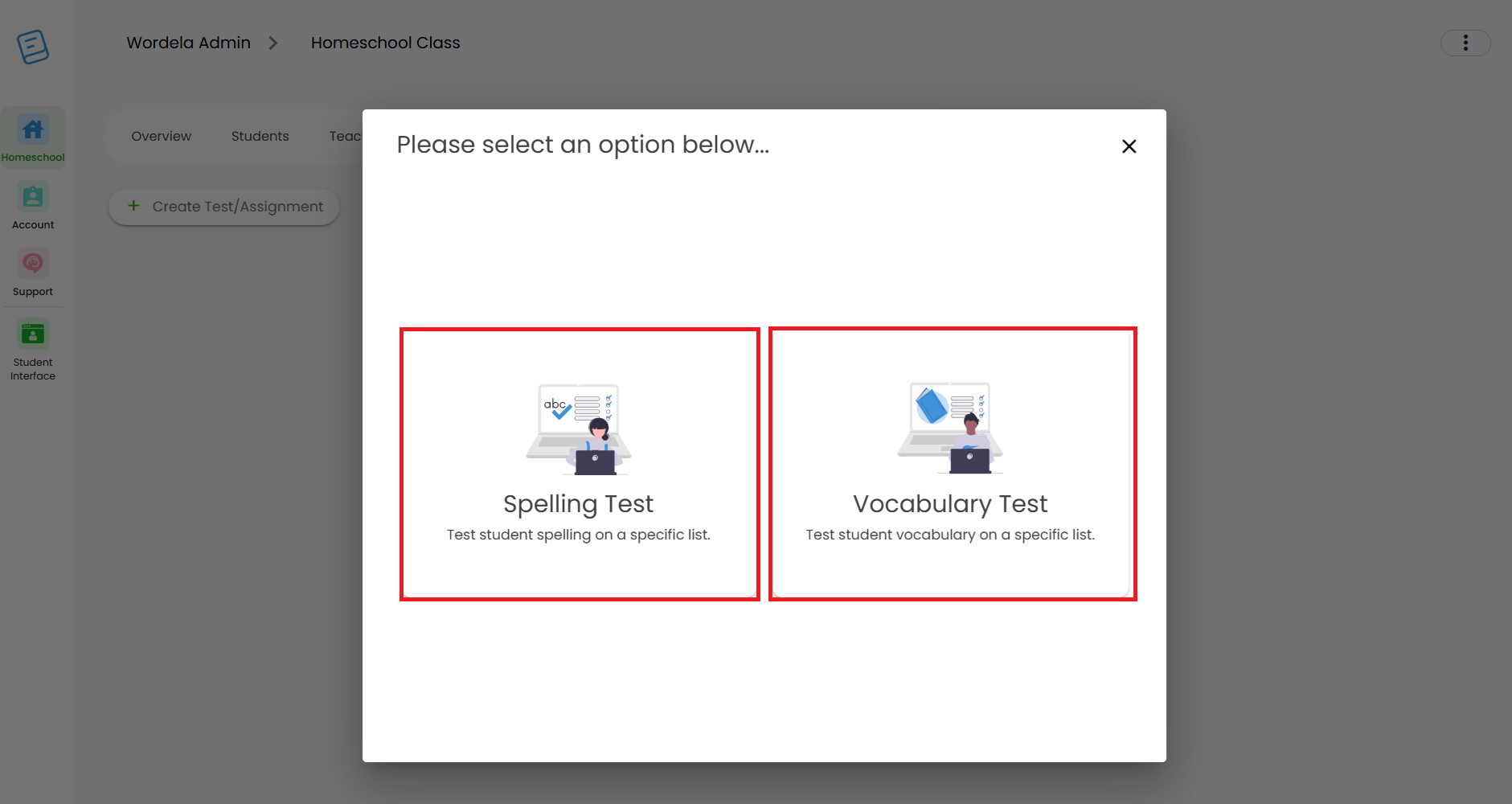This screenshot has height=804, width=1512.
Task: Choose the Spelling Test heading
Action: [578, 504]
